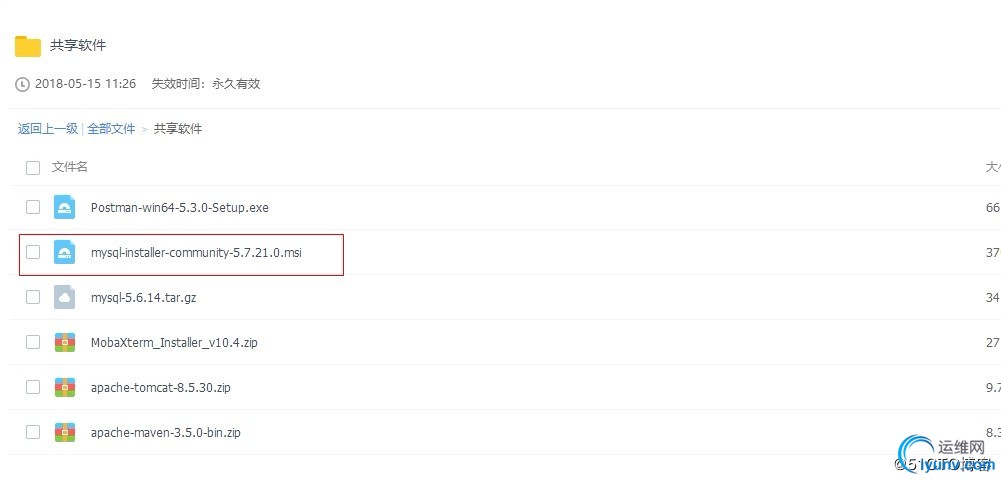Check the MobaXterm_Installer_v10.4.zip checkbox
The height and width of the screenshot is (481, 1001).
click(x=33, y=342)
